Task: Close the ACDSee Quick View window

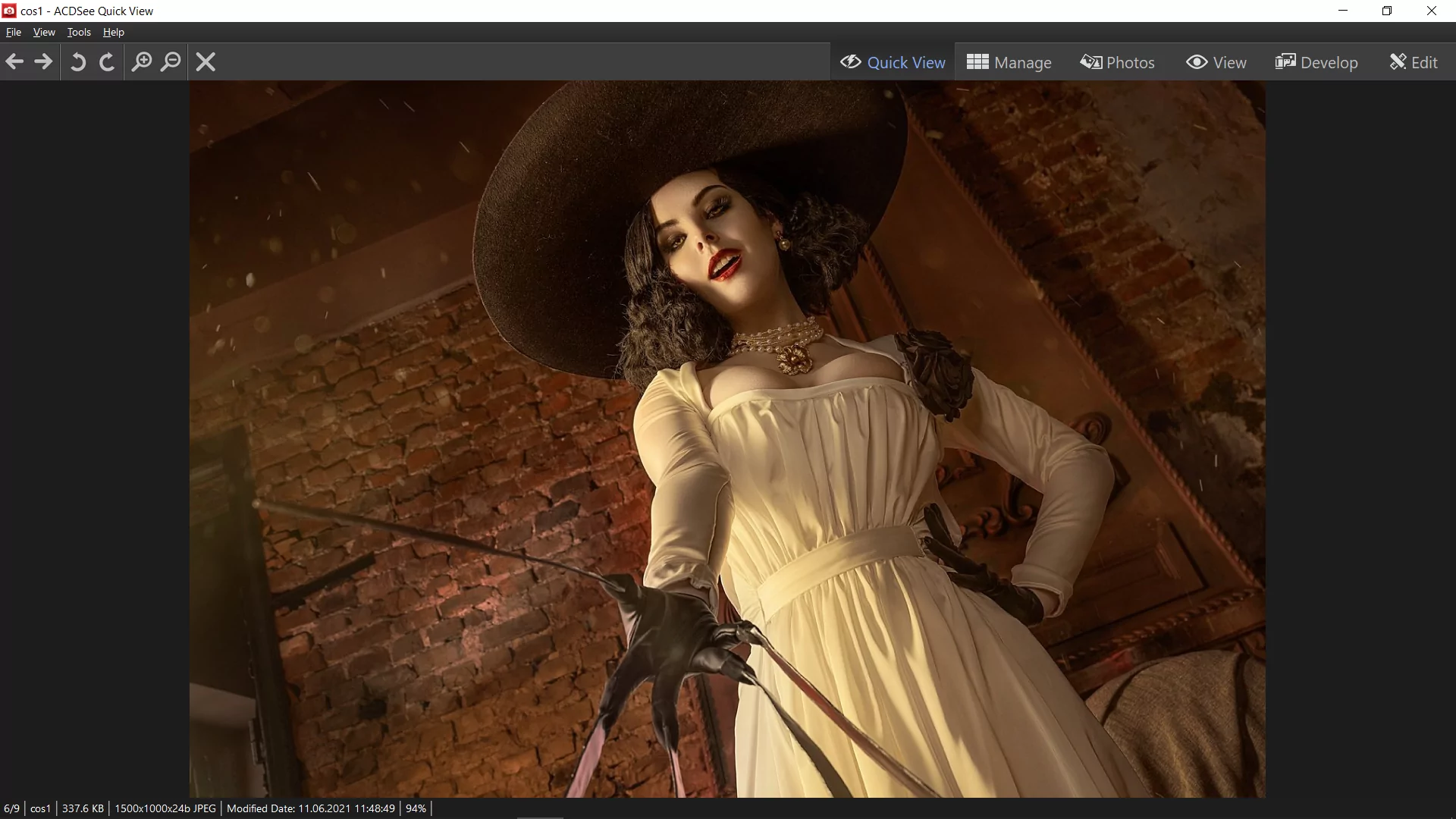Action: coord(1432,11)
